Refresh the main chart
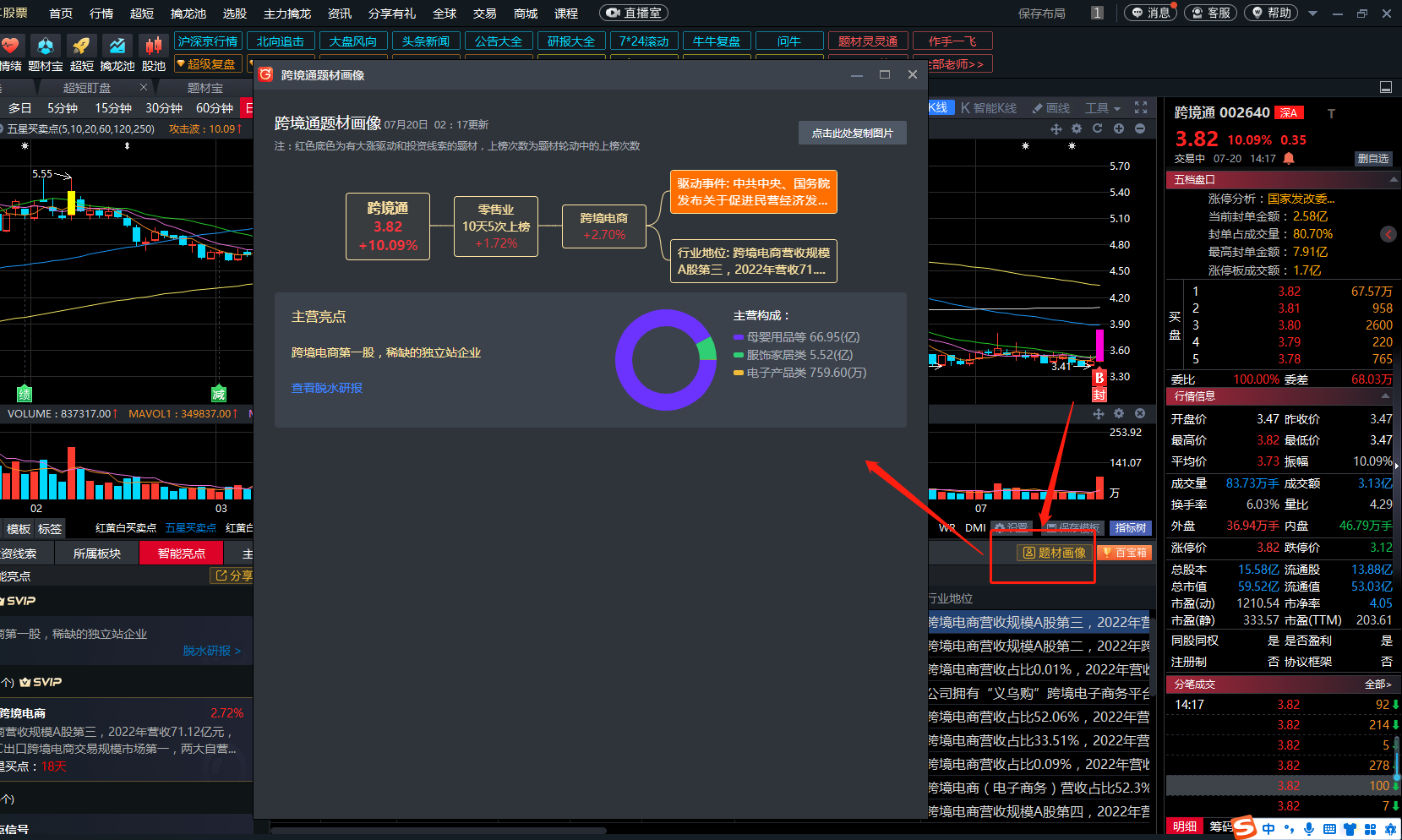The image size is (1402, 840). [1097, 128]
